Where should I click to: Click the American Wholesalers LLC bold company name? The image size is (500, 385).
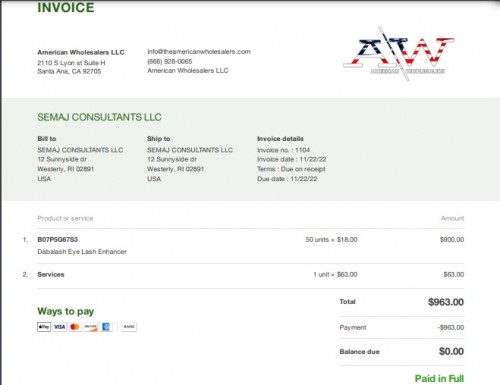pyautogui.click(x=81, y=52)
